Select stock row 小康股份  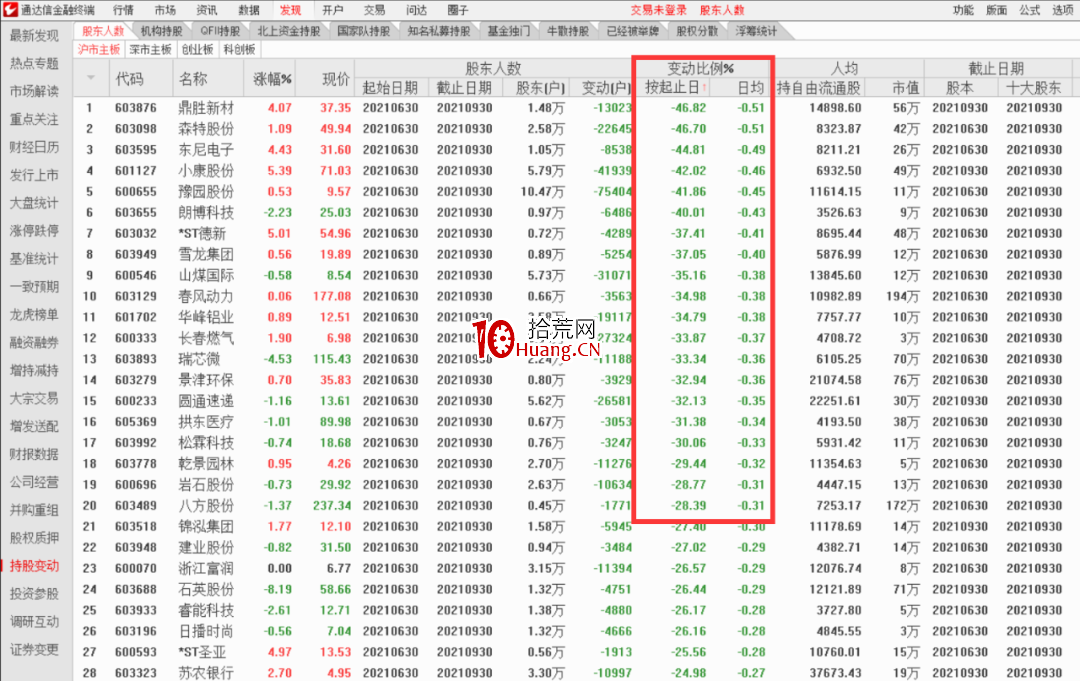click(575, 171)
